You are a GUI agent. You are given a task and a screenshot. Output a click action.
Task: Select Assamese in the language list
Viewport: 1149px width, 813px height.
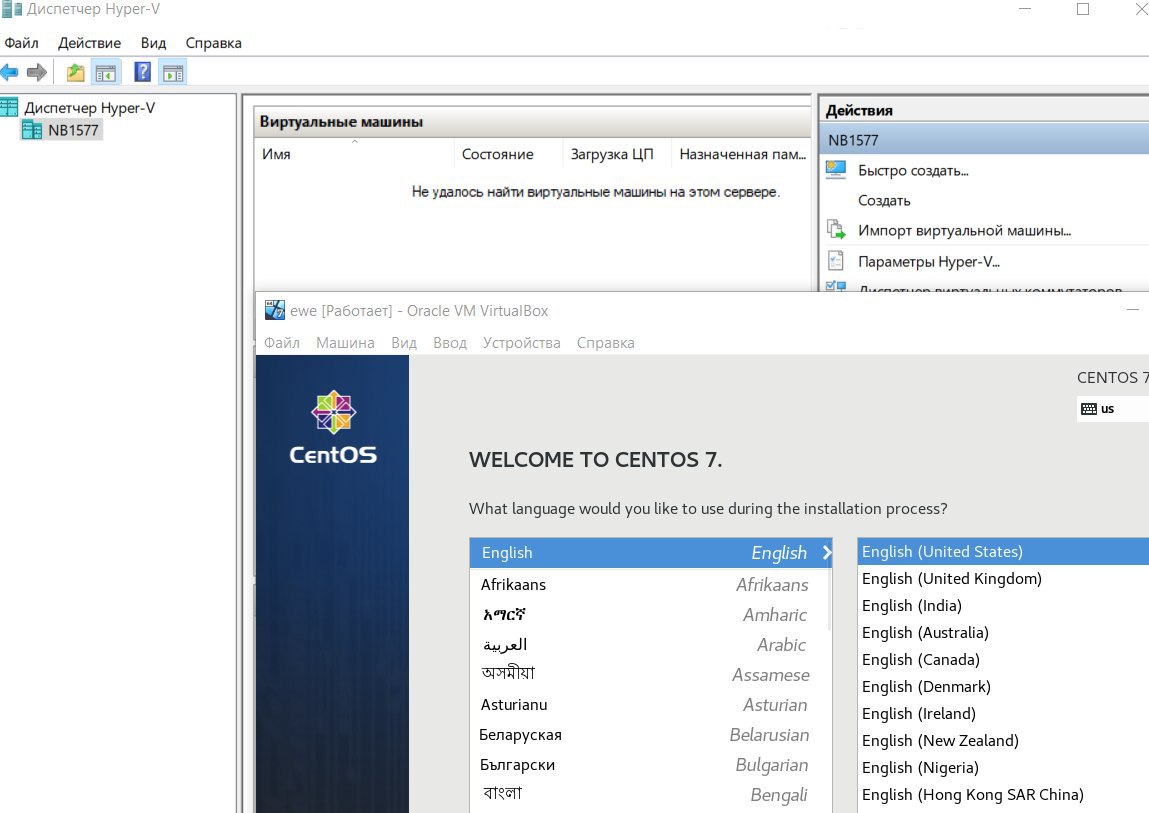point(649,674)
